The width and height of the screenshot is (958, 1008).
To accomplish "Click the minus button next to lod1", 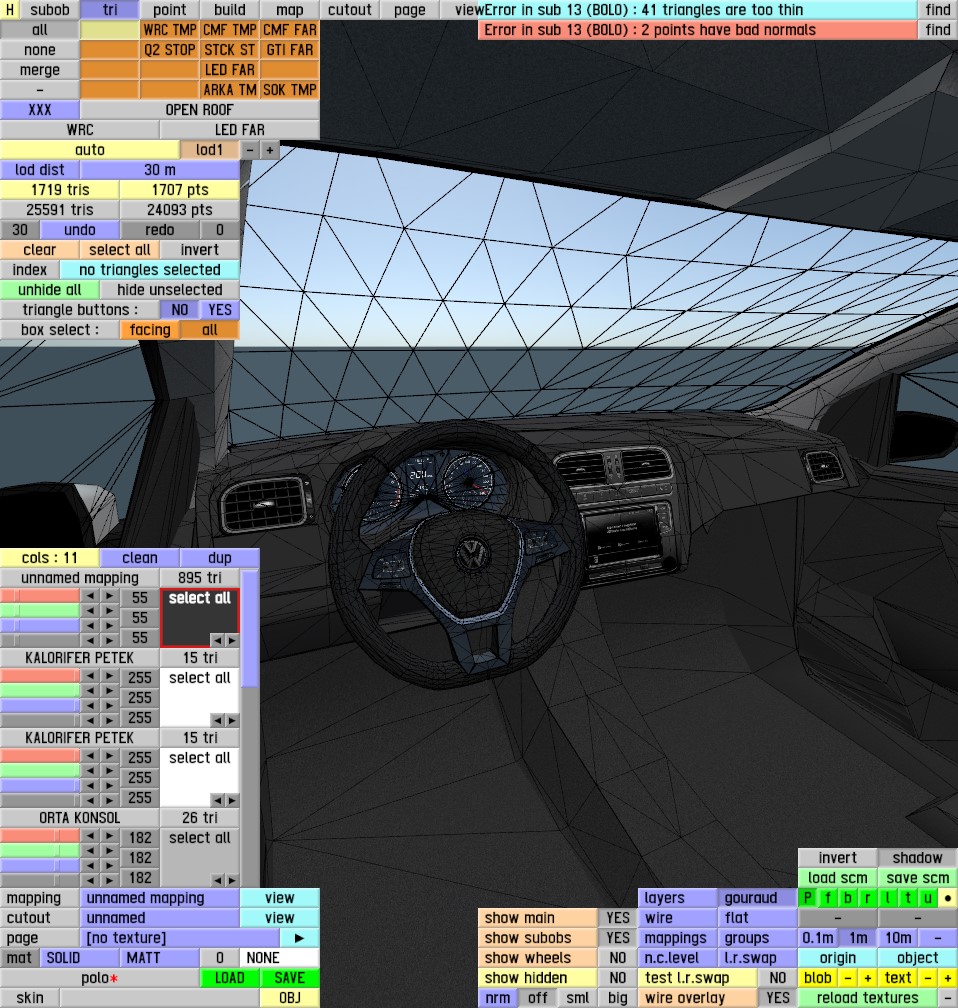I will point(249,150).
